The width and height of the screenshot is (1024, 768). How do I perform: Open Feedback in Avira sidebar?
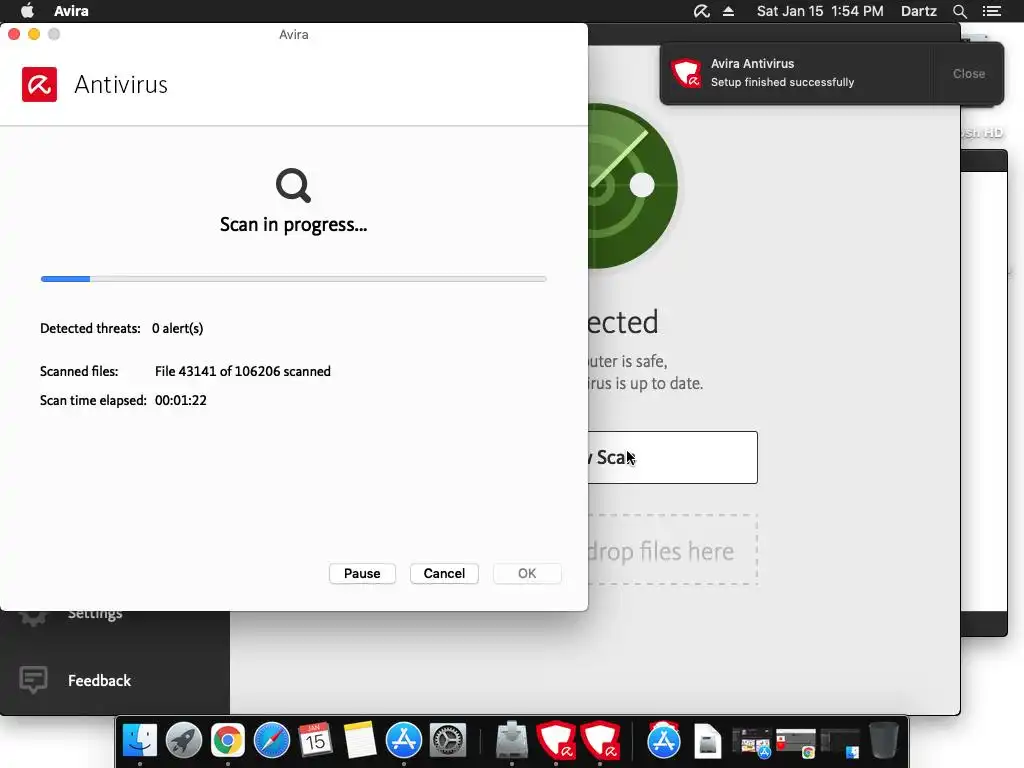[x=99, y=680]
